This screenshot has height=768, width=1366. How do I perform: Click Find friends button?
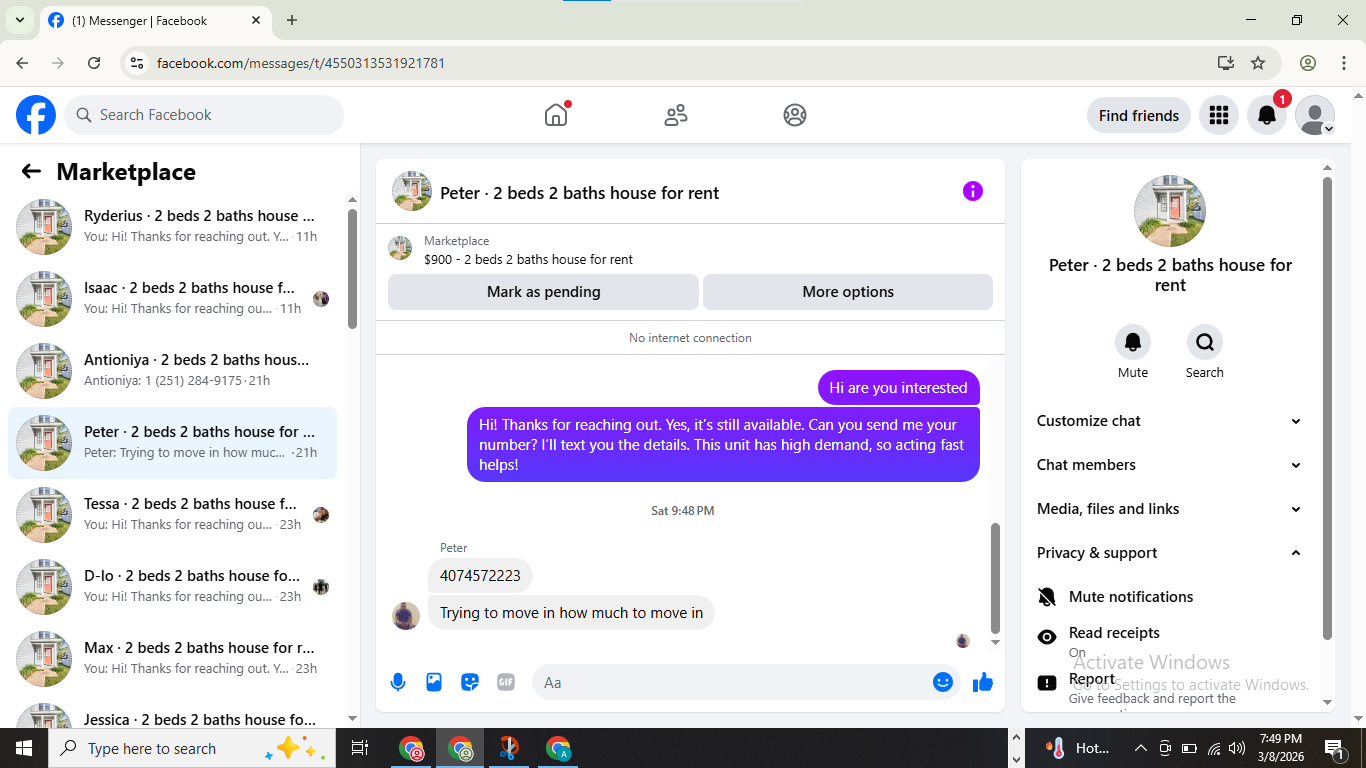pos(1138,115)
